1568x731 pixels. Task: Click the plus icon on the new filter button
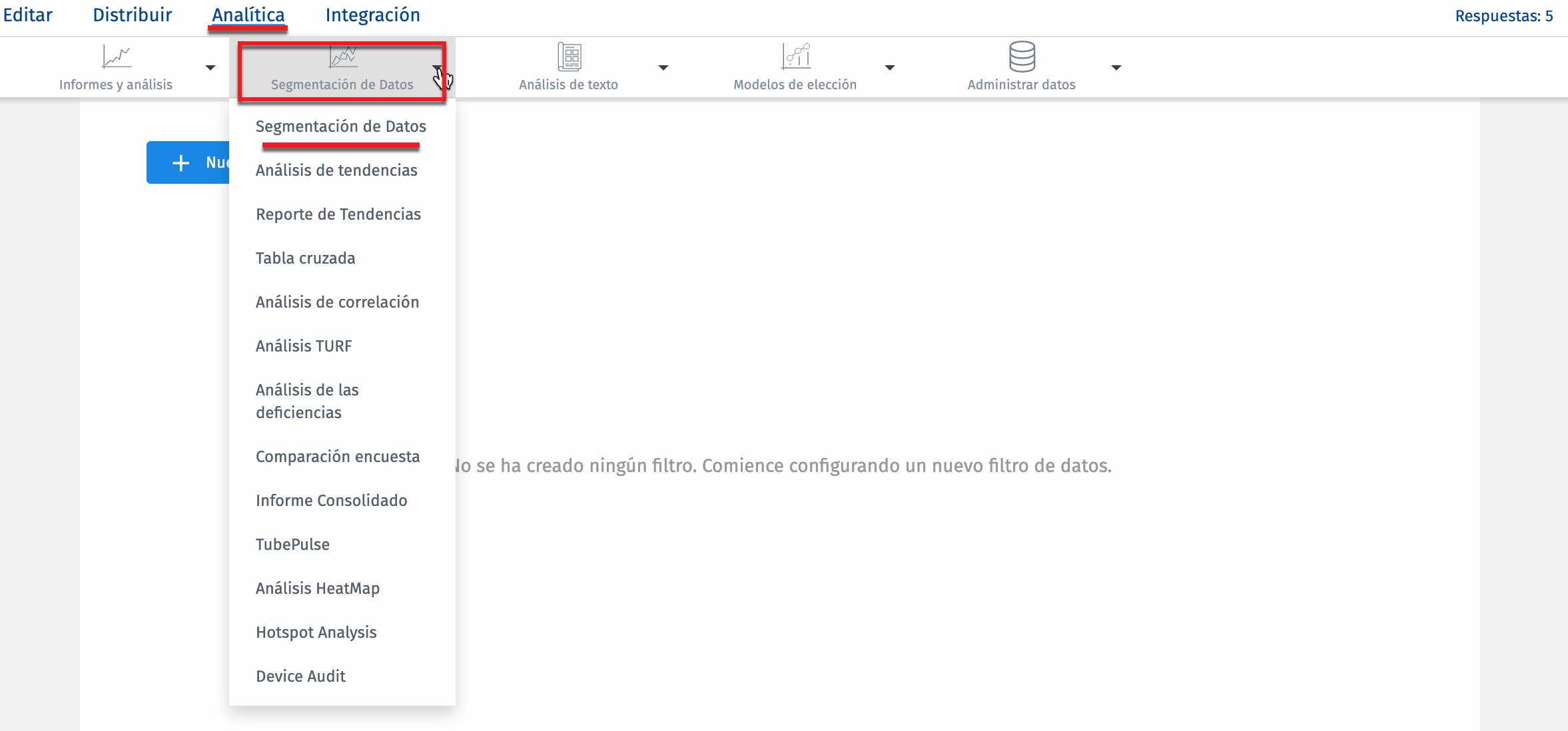tap(181, 163)
